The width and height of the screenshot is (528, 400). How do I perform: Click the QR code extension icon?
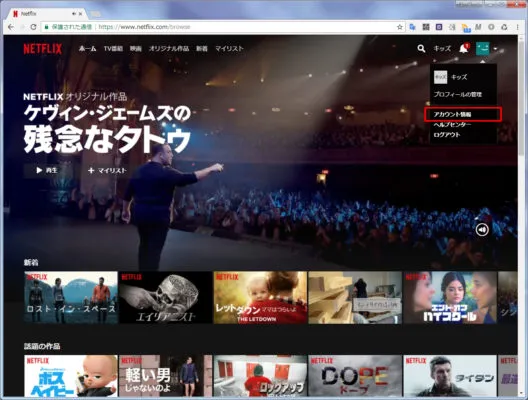pyautogui.click(x=426, y=27)
